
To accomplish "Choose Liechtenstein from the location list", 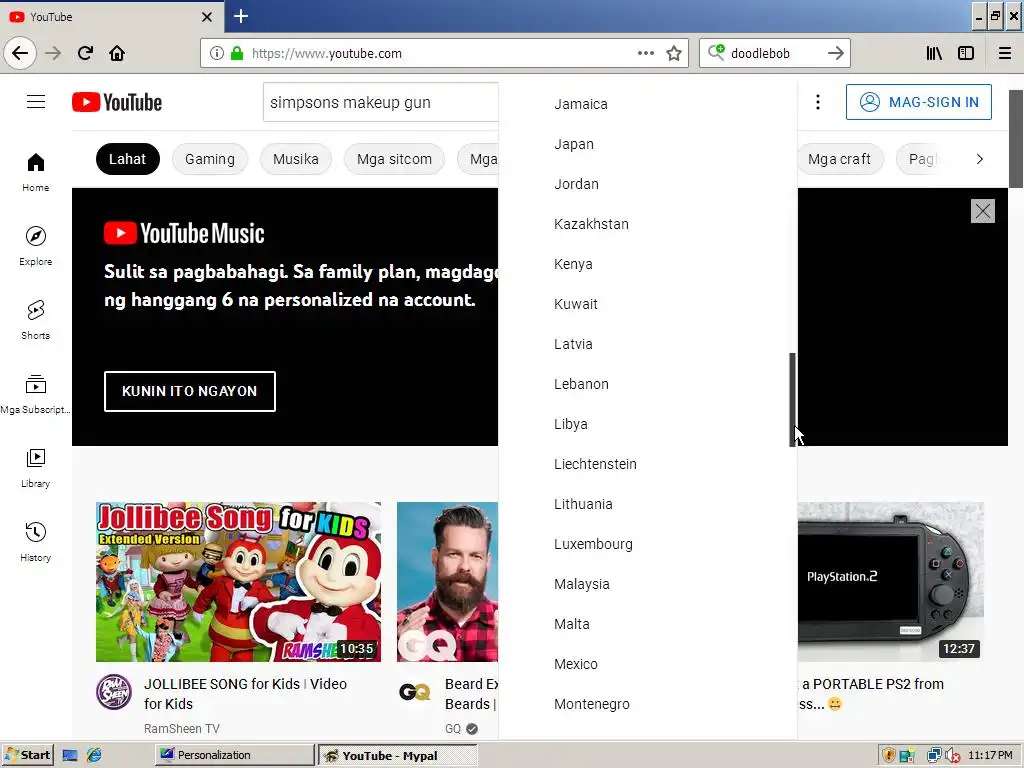I will click(x=648, y=464).
